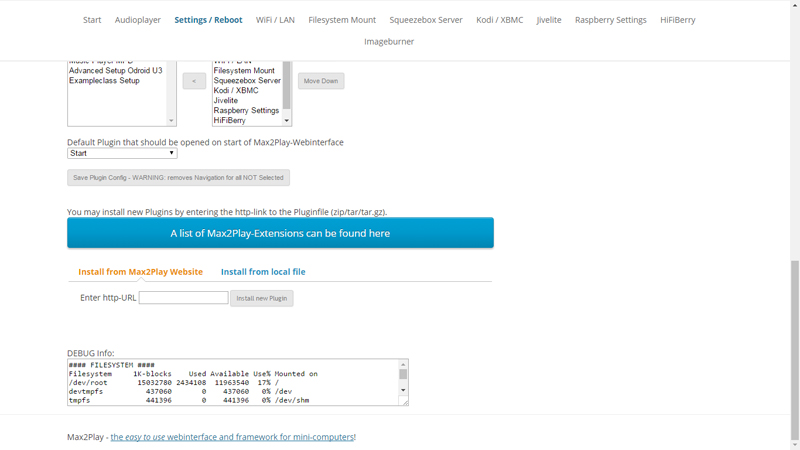Click the DEBUG textarea resize handle
Image resolution: width=800 pixels, height=450 pixels.
click(x=405, y=402)
